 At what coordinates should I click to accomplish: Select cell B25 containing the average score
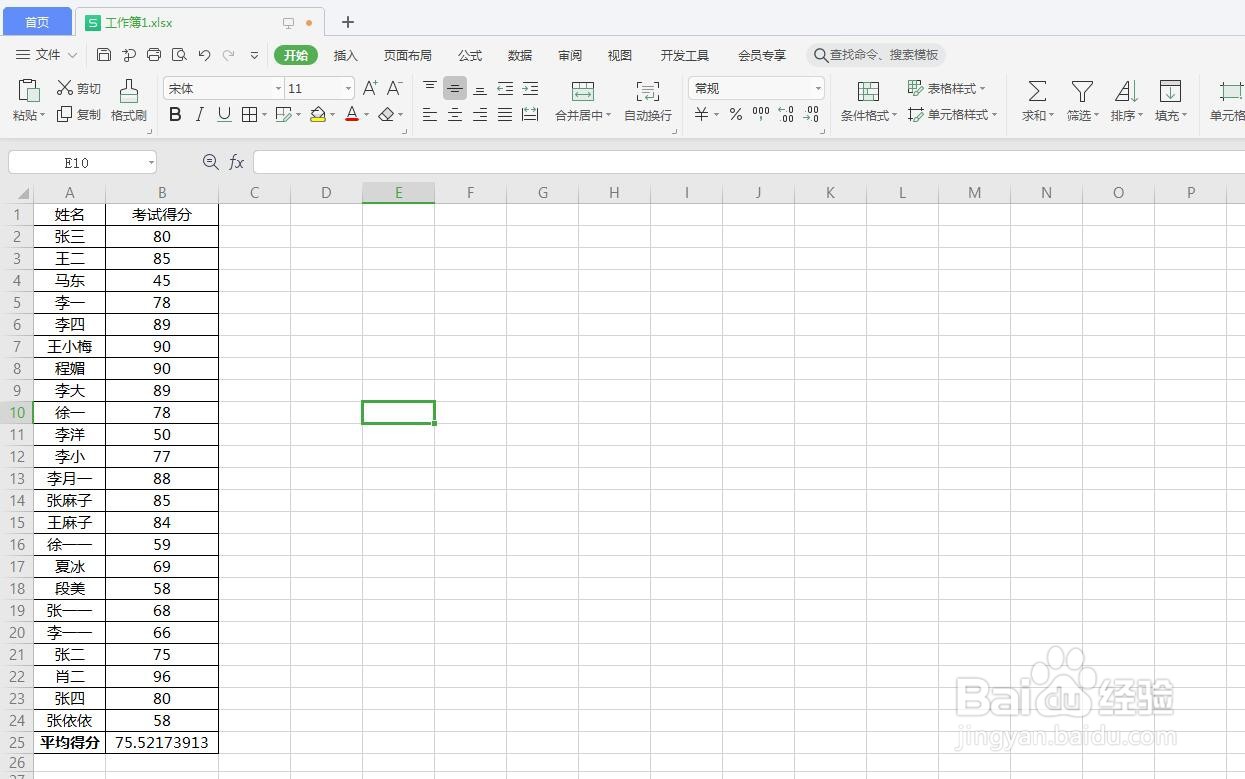click(162, 742)
